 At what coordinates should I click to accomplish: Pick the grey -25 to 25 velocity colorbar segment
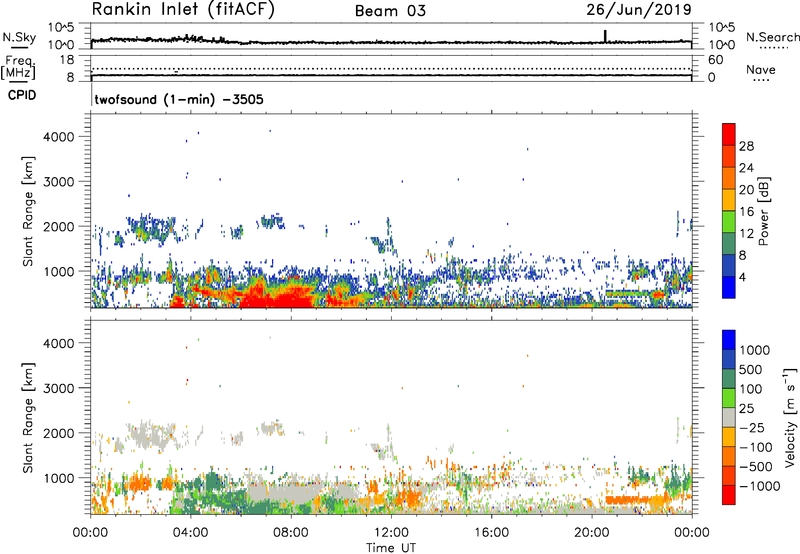point(729,417)
